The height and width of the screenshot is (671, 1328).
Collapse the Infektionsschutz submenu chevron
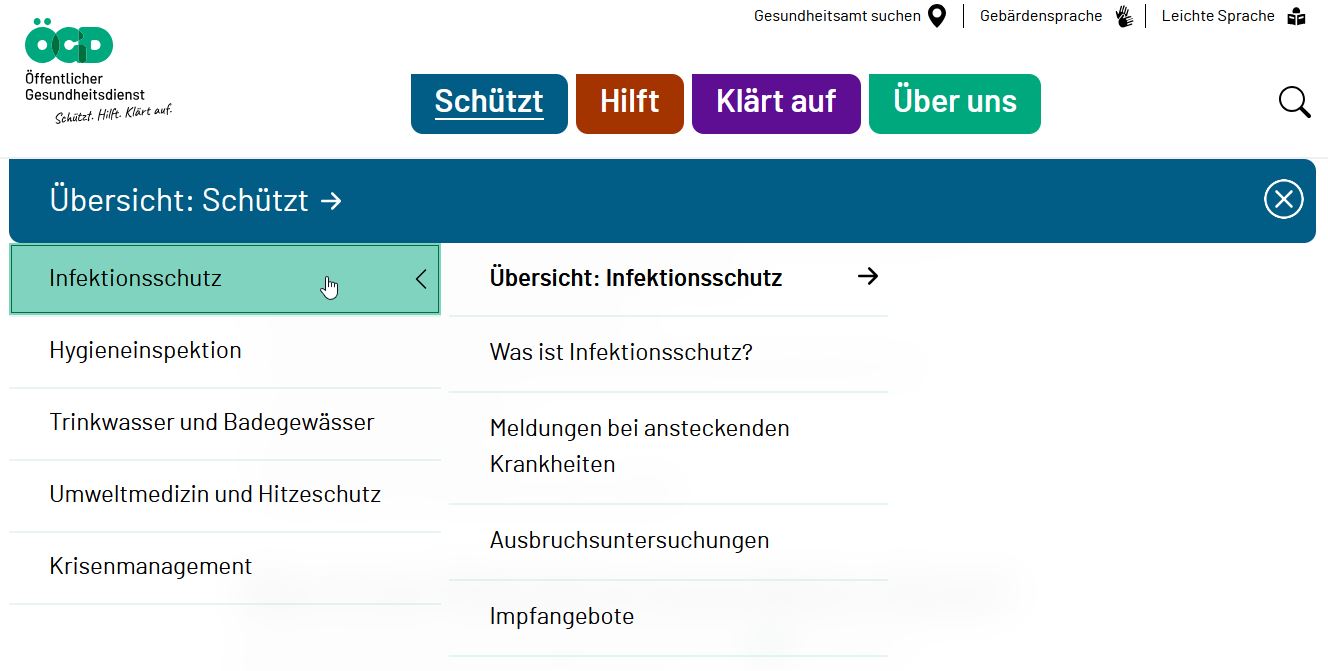[x=421, y=279]
